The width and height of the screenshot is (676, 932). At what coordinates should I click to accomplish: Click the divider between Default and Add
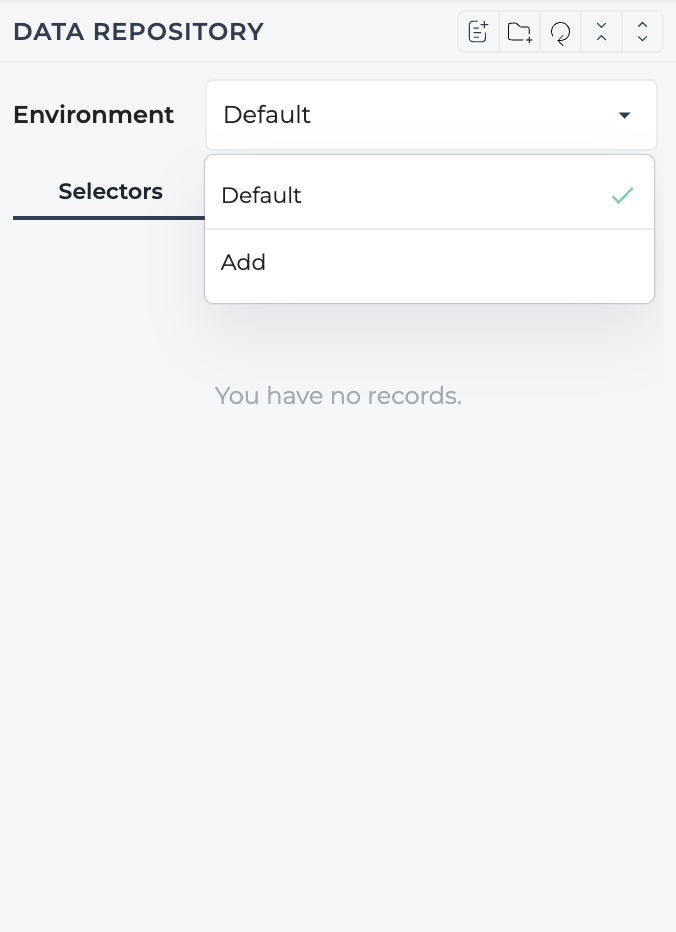tap(429, 229)
